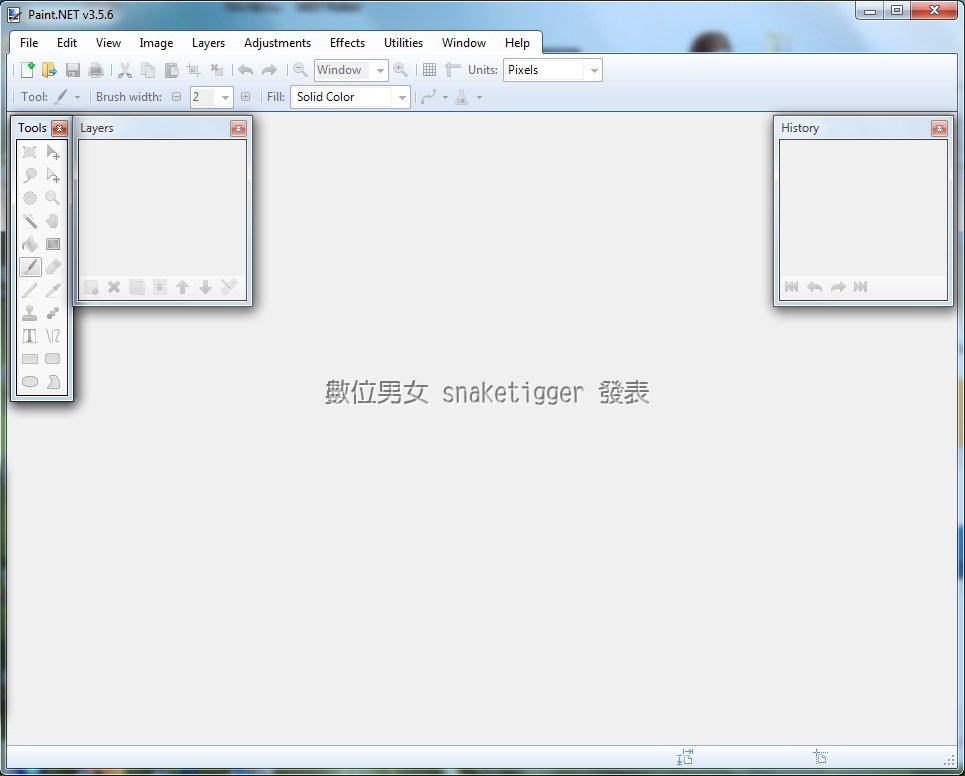This screenshot has height=776, width=965.
Task: Click Add New Layer button in Layers panel
Action: click(91, 287)
